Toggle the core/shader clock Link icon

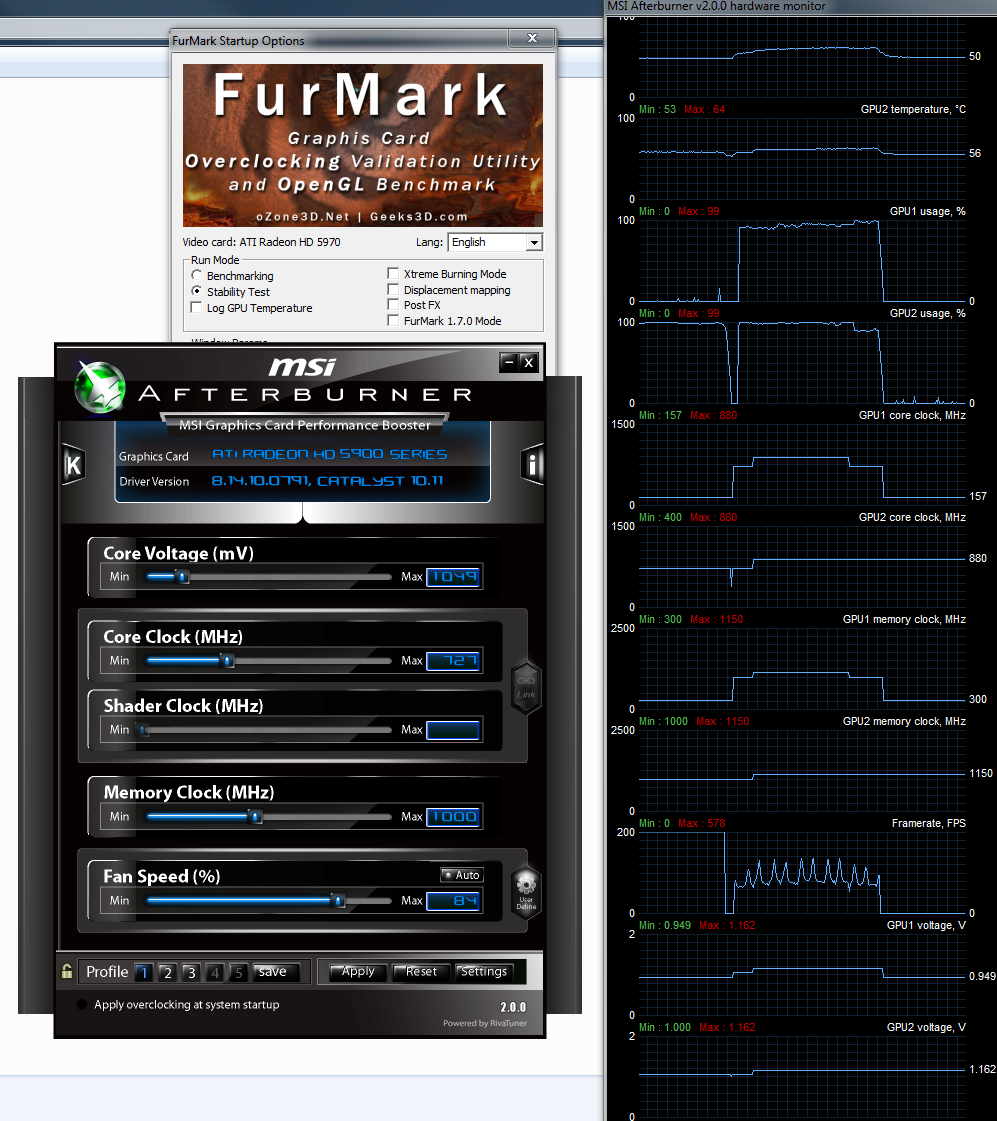[527, 687]
